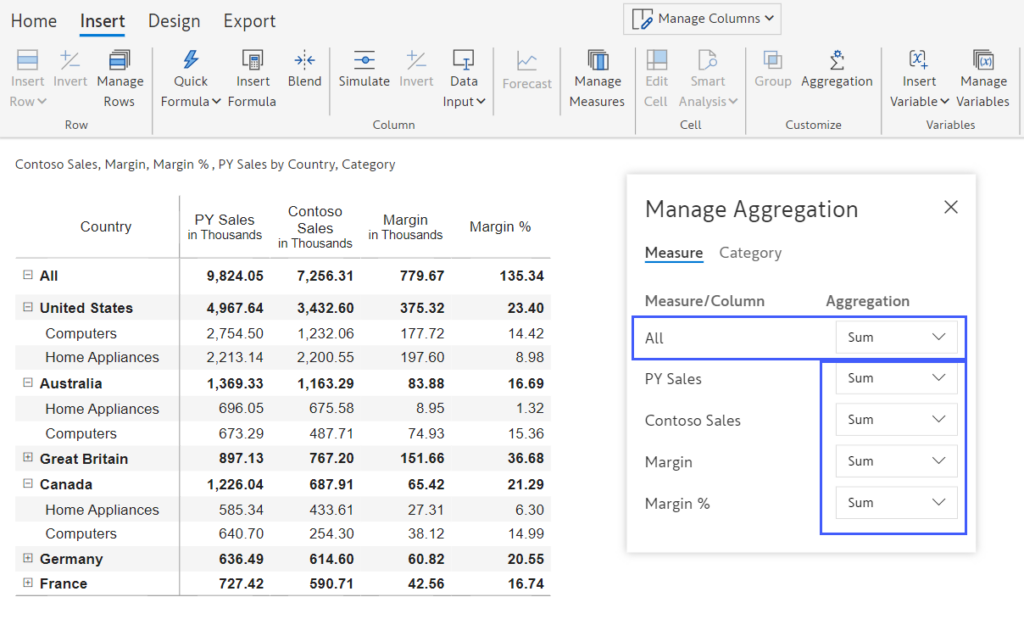Click the Invert column icon
This screenshot has height=625, width=1024.
point(416,60)
